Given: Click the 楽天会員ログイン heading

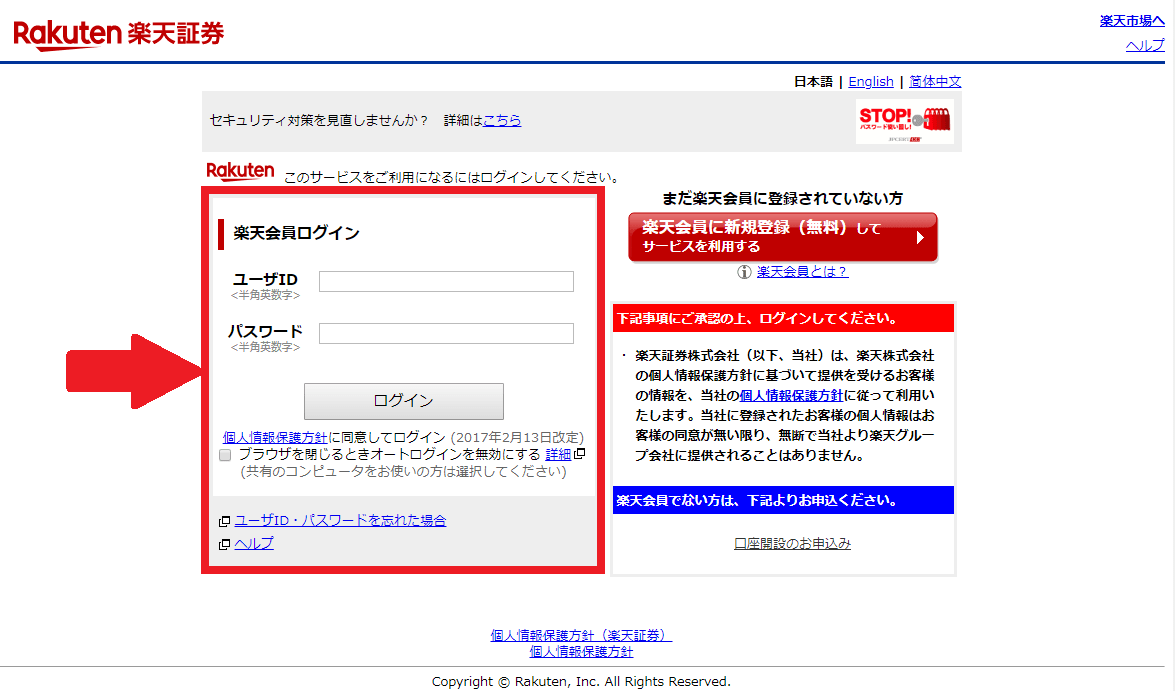Looking at the screenshot, I should click(297, 233).
